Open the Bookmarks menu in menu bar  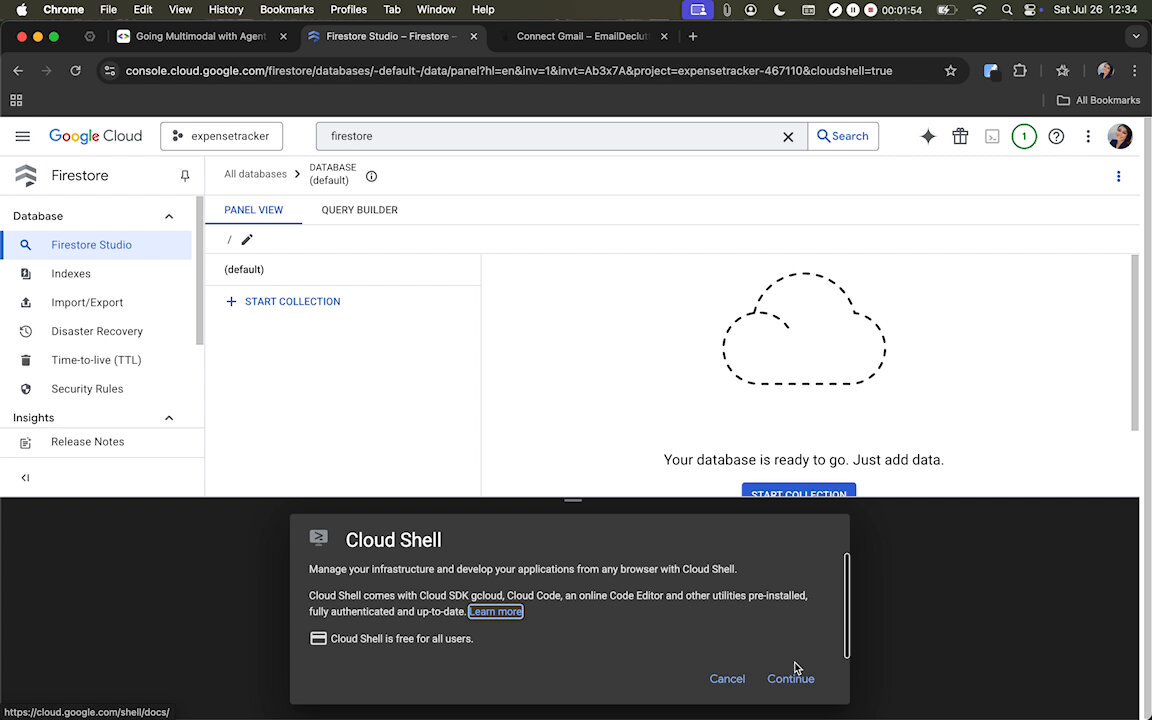287,10
